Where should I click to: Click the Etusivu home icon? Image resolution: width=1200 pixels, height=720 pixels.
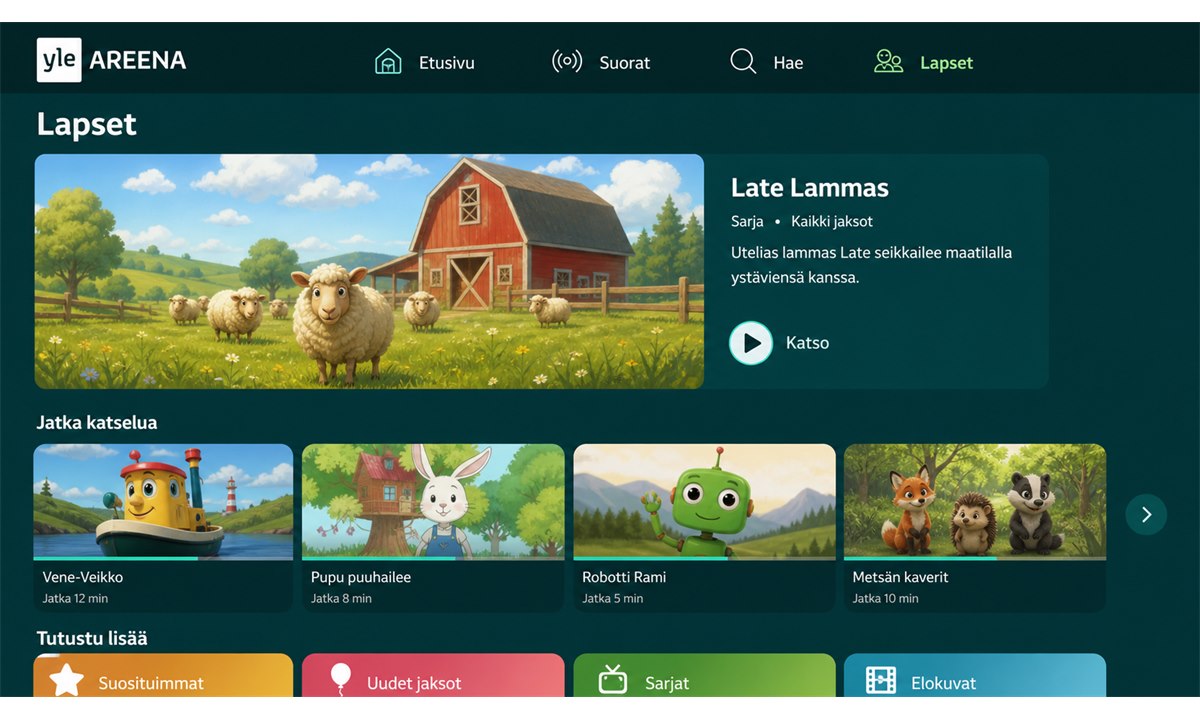point(387,62)
